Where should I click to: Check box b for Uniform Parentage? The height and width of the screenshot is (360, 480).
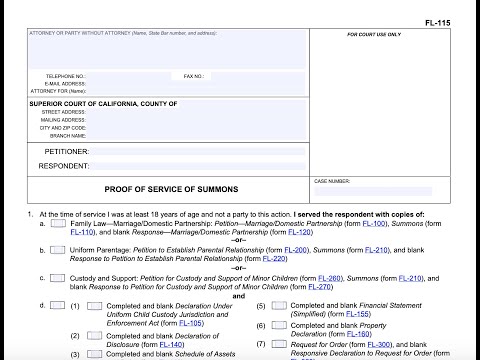pyautogui.click(x=58, y=250)
